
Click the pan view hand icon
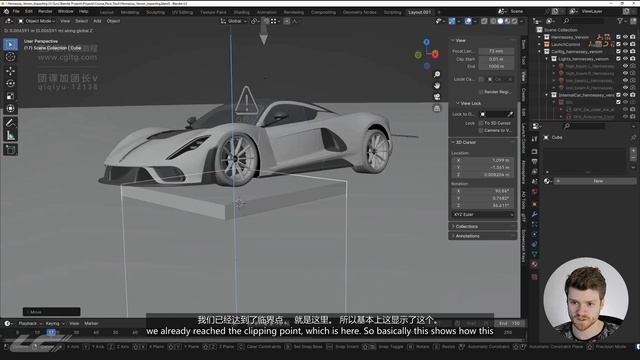437,86
